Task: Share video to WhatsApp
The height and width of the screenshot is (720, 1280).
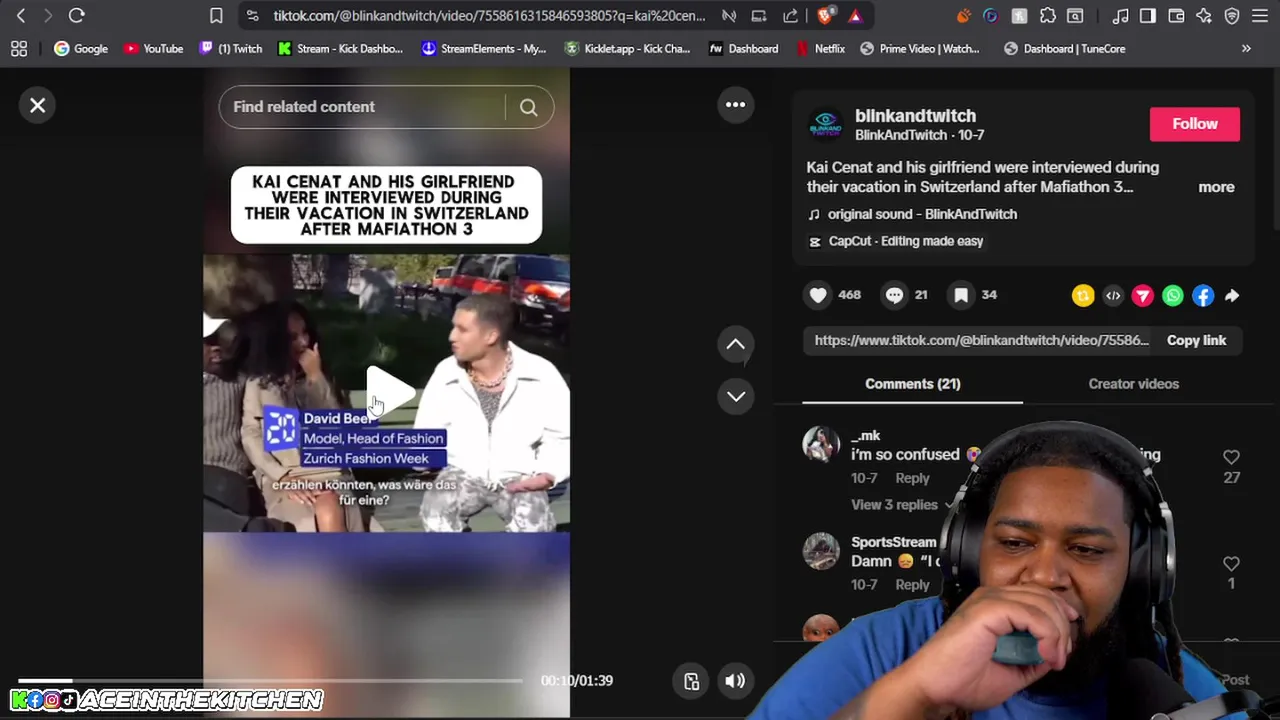Action: click(1173, 296)
